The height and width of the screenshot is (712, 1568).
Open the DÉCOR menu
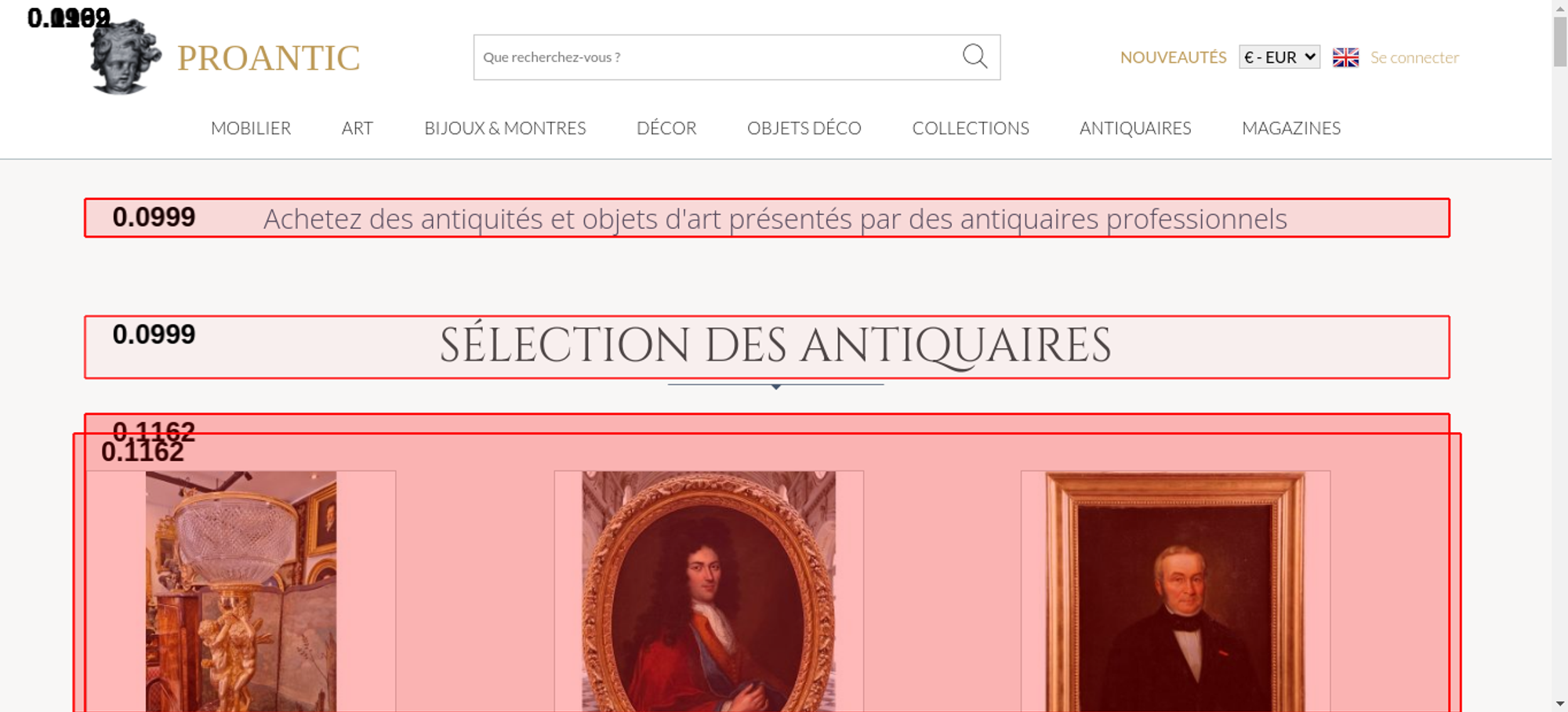pos(666,128)
